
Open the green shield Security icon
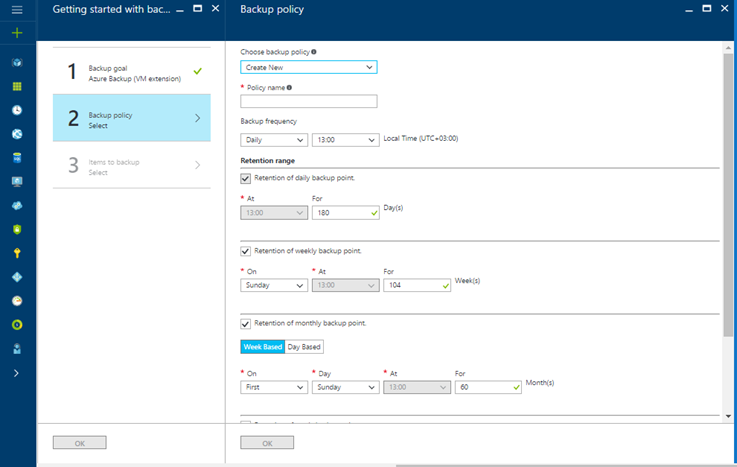(17, 229)
